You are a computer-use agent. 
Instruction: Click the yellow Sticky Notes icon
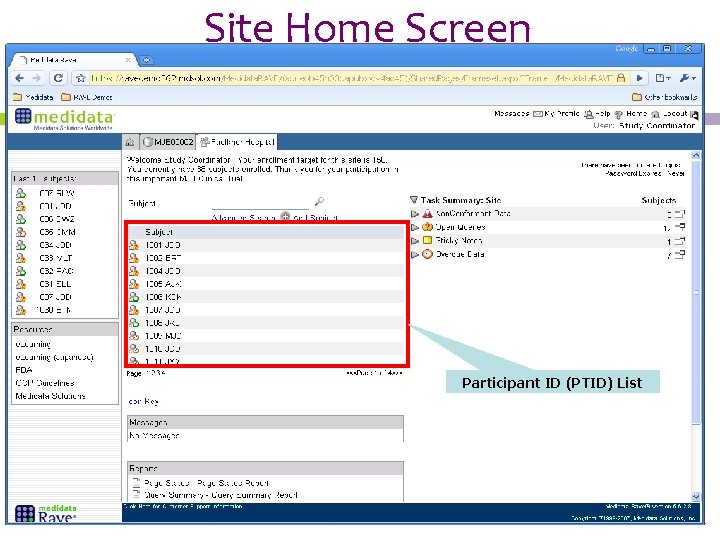point(428,240)
